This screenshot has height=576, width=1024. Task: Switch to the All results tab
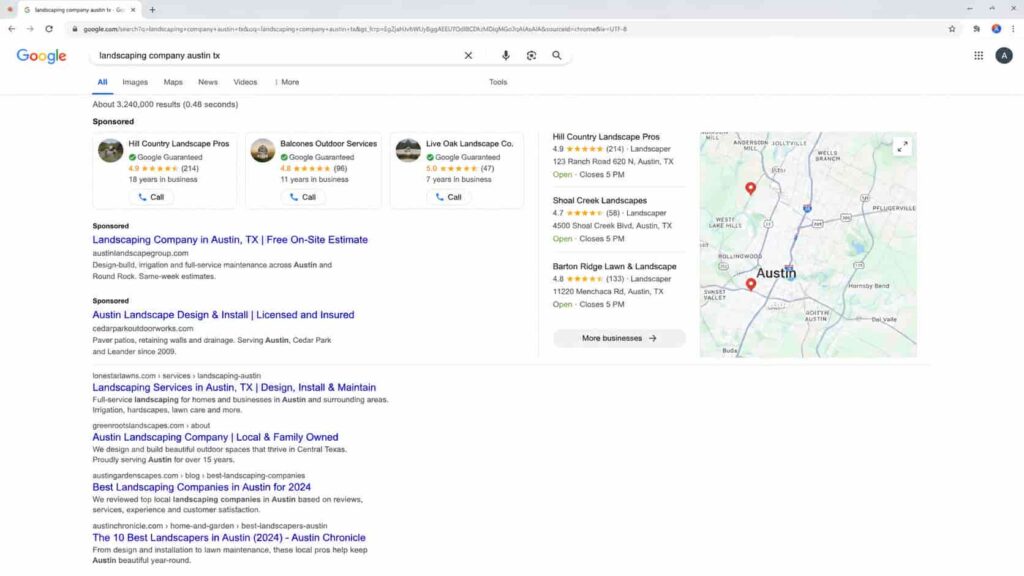pos(103,82)
